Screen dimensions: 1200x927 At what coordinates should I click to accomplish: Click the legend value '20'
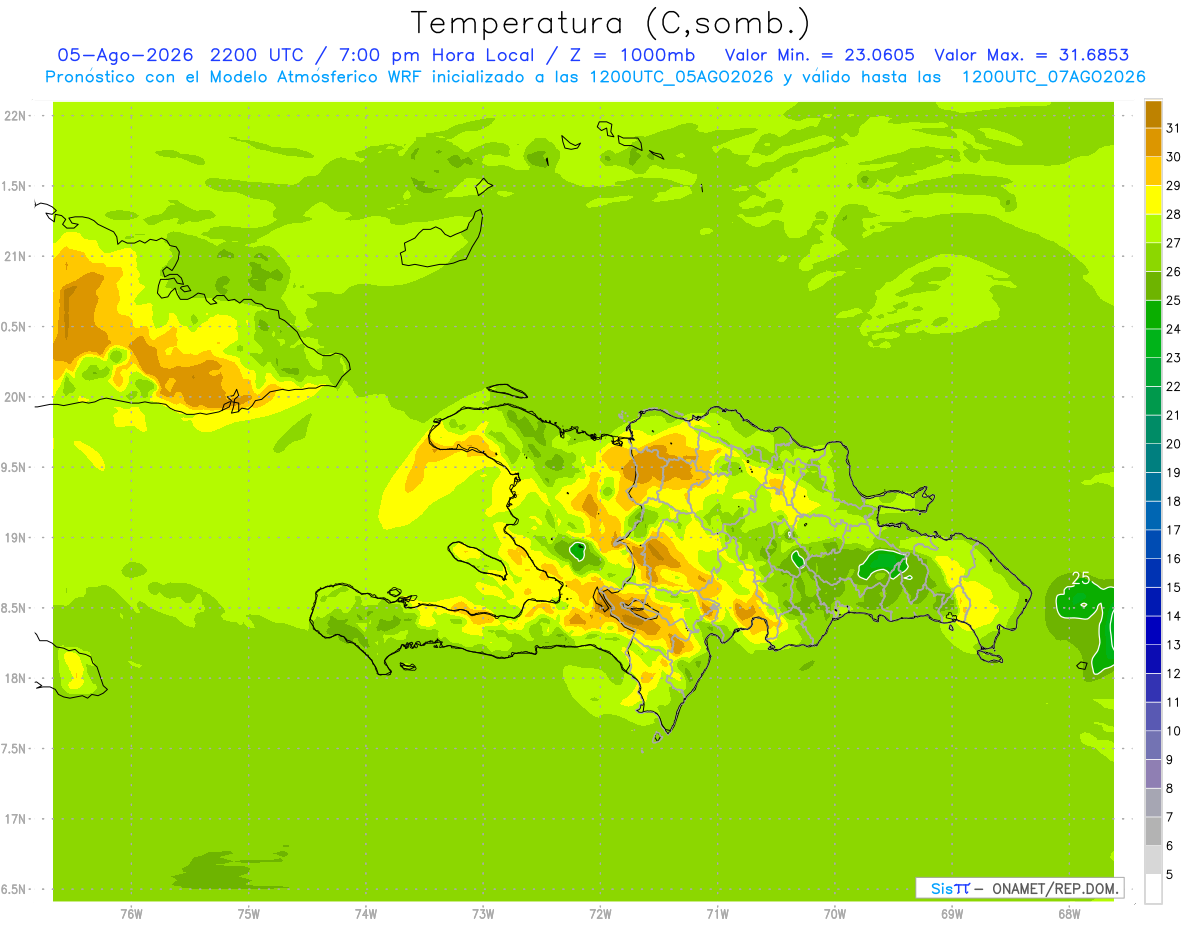tap(1173, 444)
